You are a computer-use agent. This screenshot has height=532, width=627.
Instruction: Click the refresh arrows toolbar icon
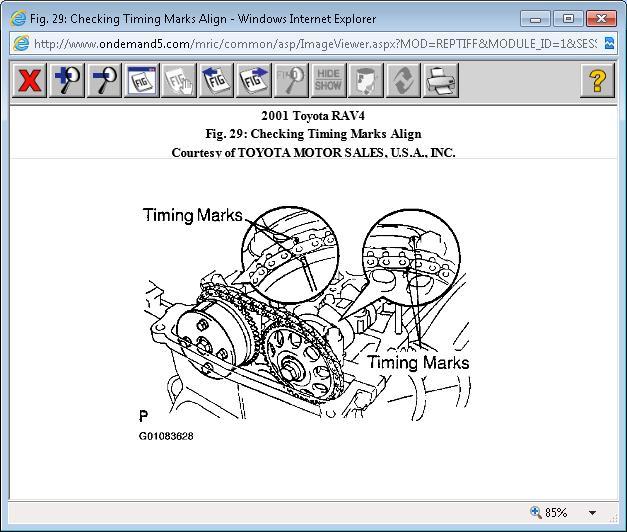pyautogui.click(x=403, y=80)
